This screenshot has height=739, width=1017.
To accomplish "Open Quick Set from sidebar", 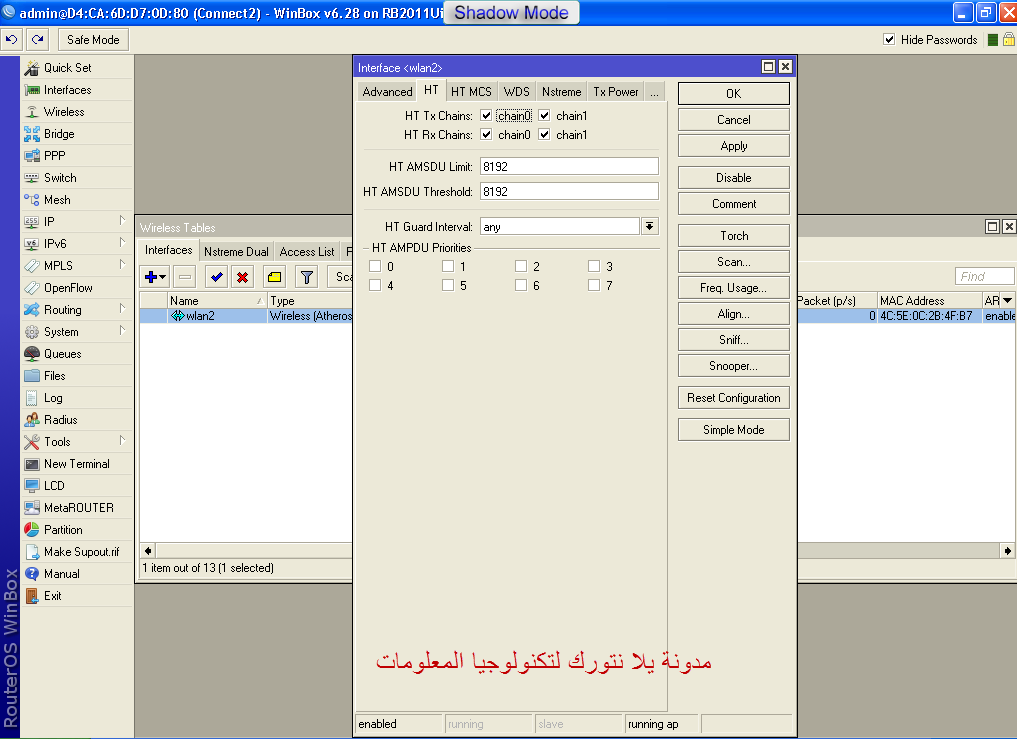I will point(67,67).
